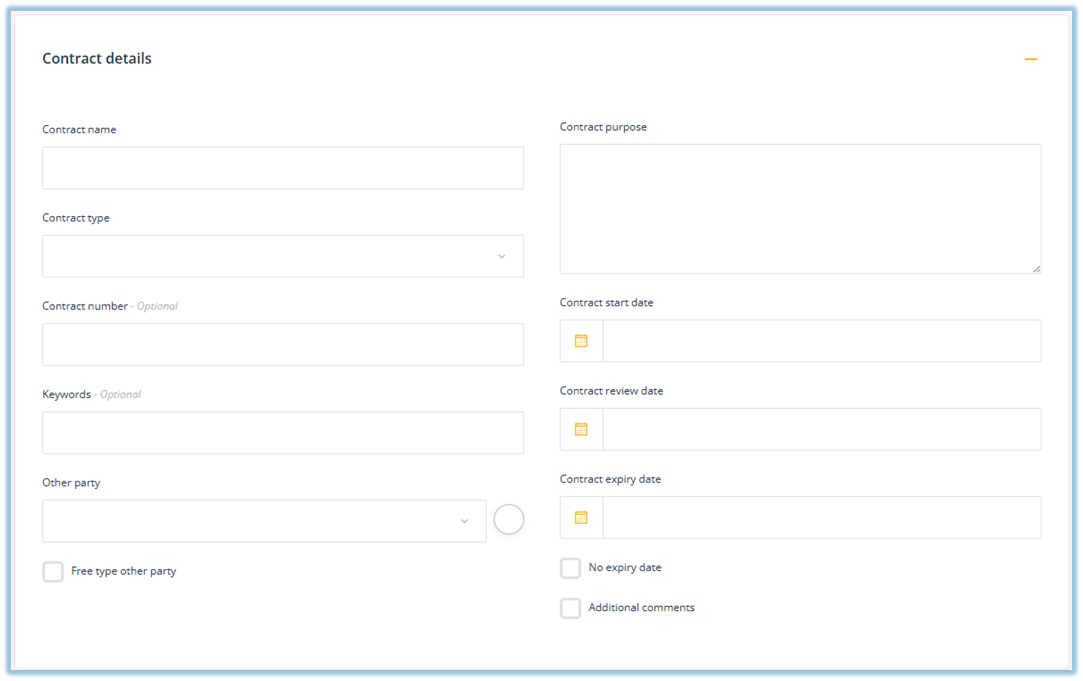The height and width of the screenshot is (681, 1083).
Task: Click the Free type other party label
Action: (x=123, y=572)
